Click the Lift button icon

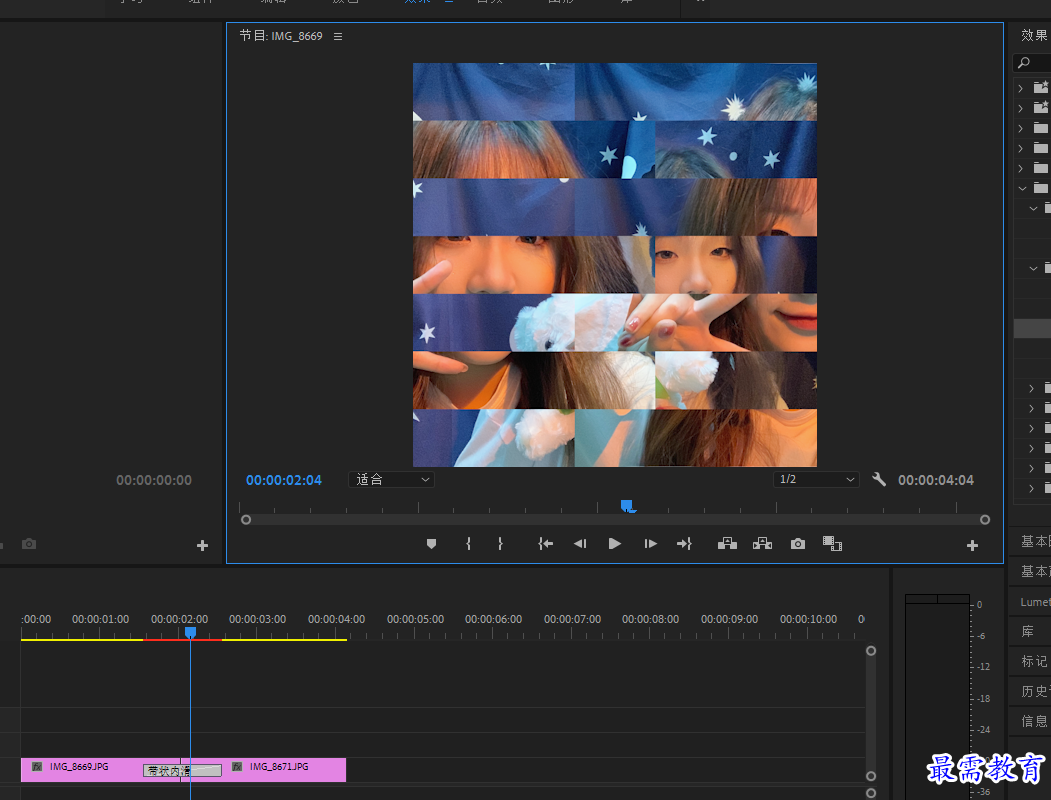pyautogui.click(x=727, y=543)
